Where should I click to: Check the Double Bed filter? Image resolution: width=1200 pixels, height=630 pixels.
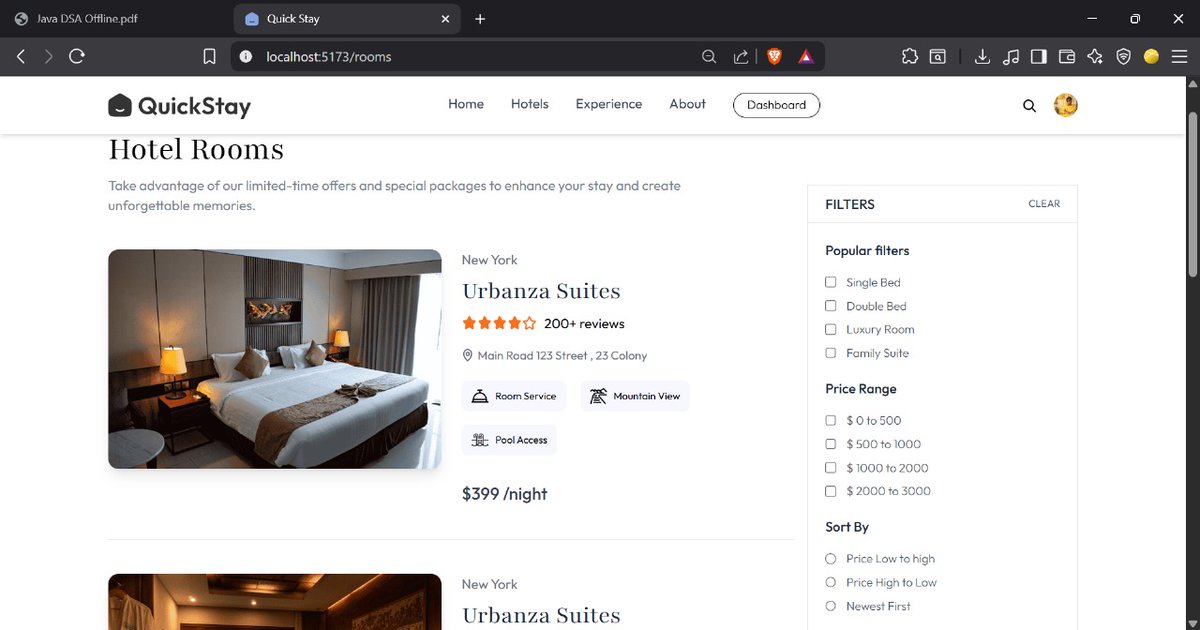tap(830, 306)
